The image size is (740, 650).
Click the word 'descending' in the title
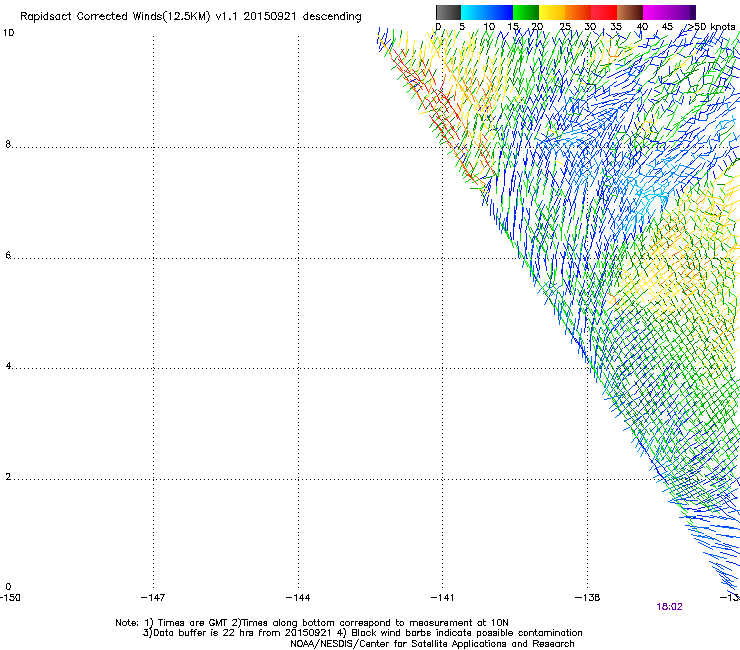pyautogui.click(x=332, y=16)
